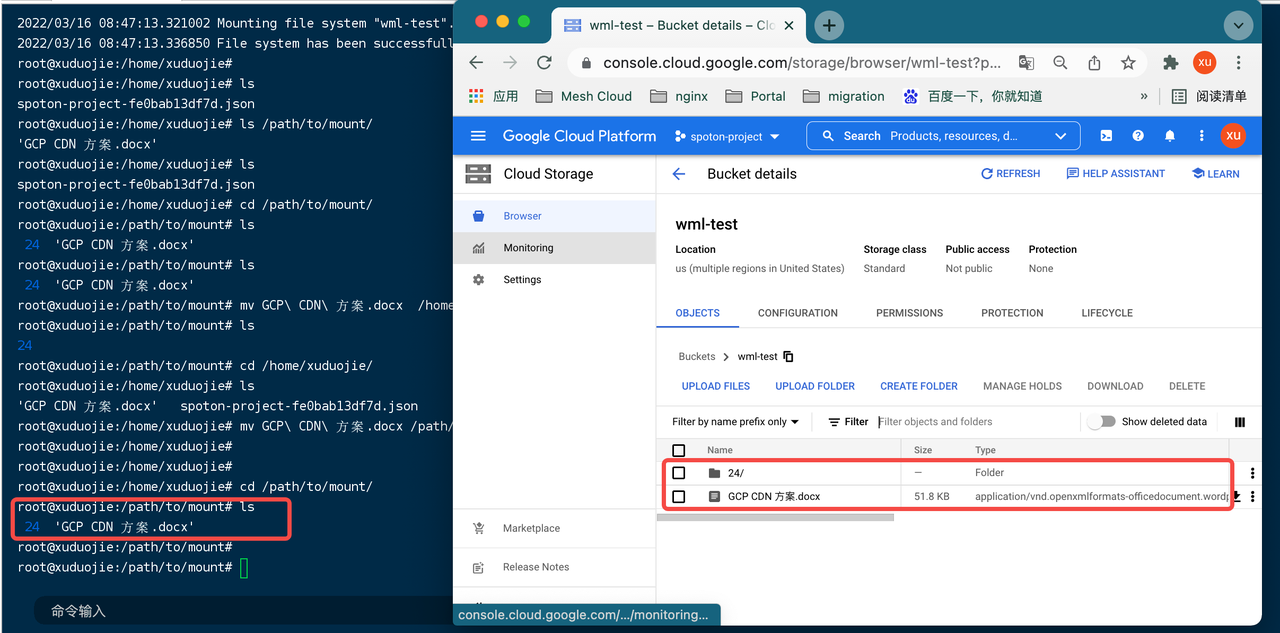Image resolution: width=1280 pixels, height=633 pixels.
Task: Click Chrome address bar URL
Action: click(x=802, y=62)
